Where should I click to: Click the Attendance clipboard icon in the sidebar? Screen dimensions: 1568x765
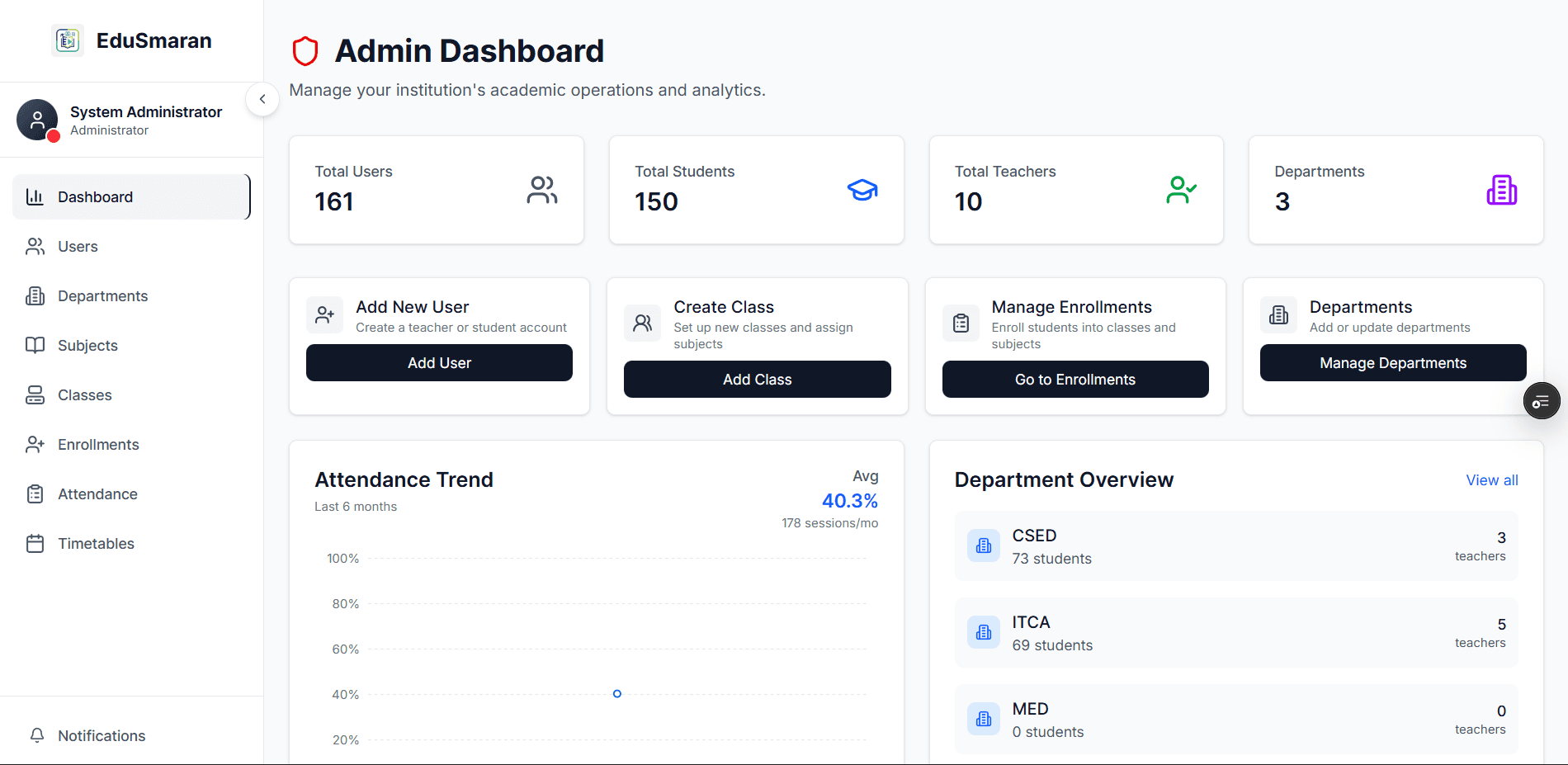[35, 494]
